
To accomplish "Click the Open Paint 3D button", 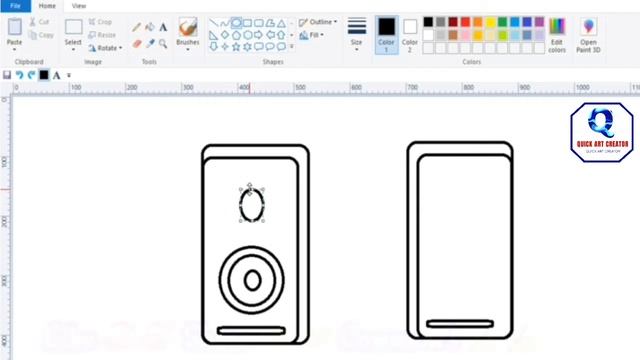I will 588,35.
